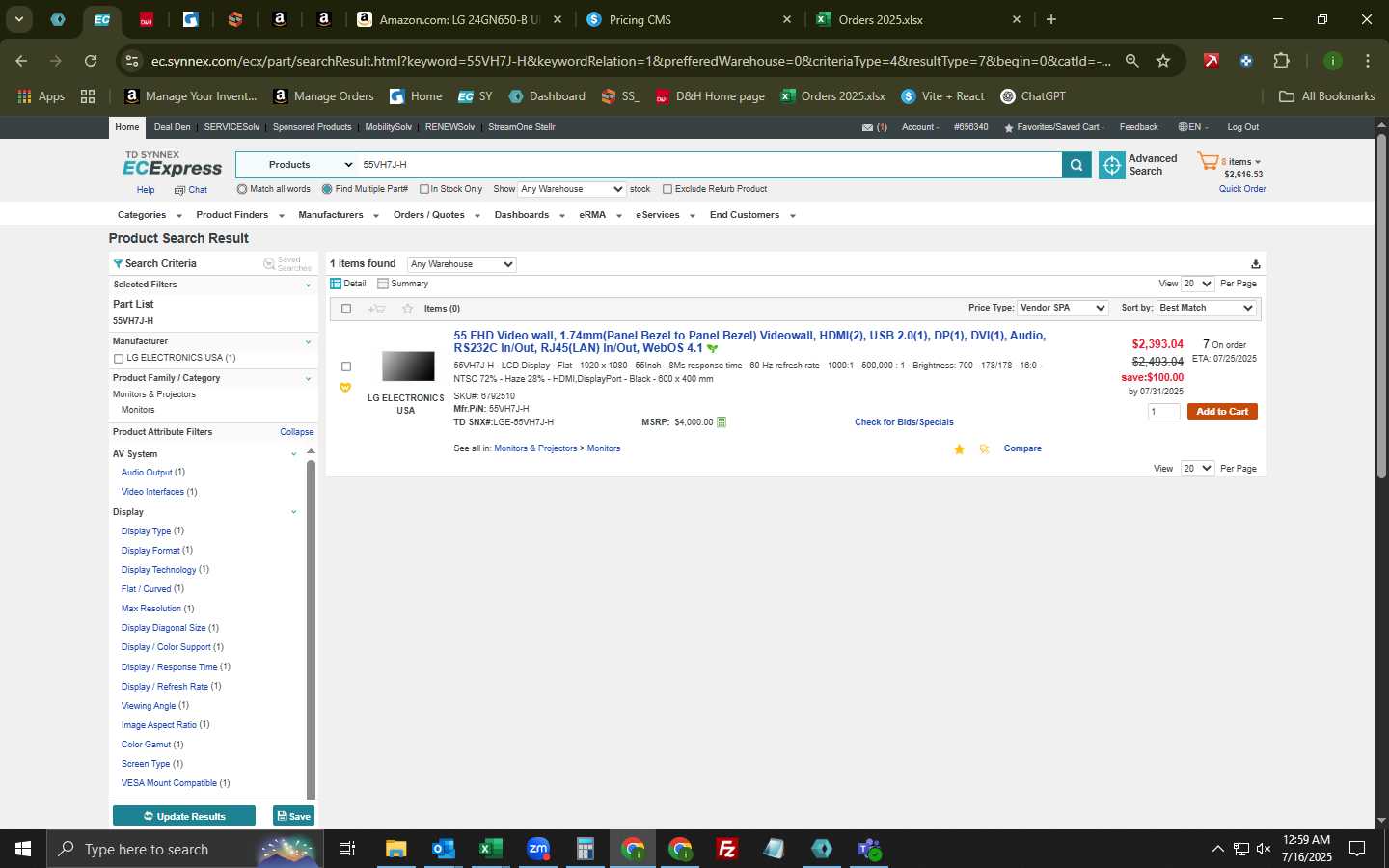Image resolution: width=1389 pixels, height=868 pixels.
Task: Open the 55 FHD Video wall product title
Action: click(x=749, y=342)
